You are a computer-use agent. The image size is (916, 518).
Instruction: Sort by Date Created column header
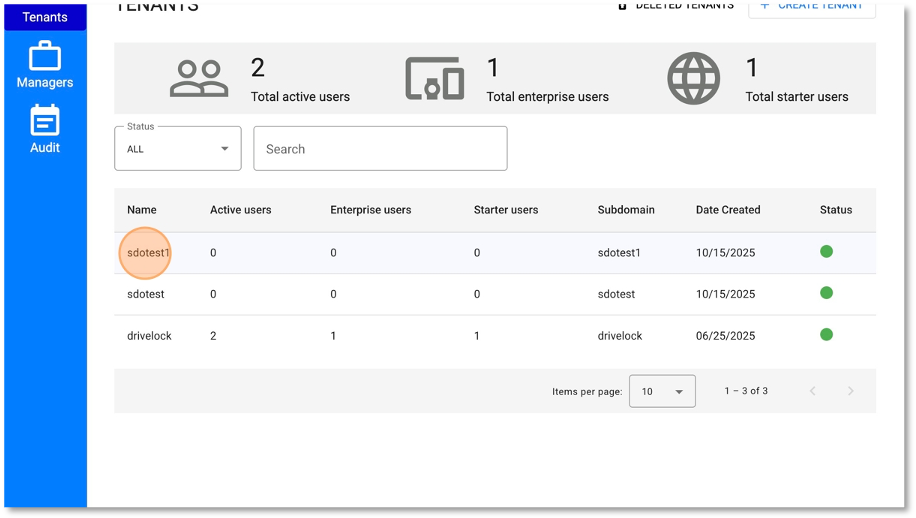click(x=728, y=210)
